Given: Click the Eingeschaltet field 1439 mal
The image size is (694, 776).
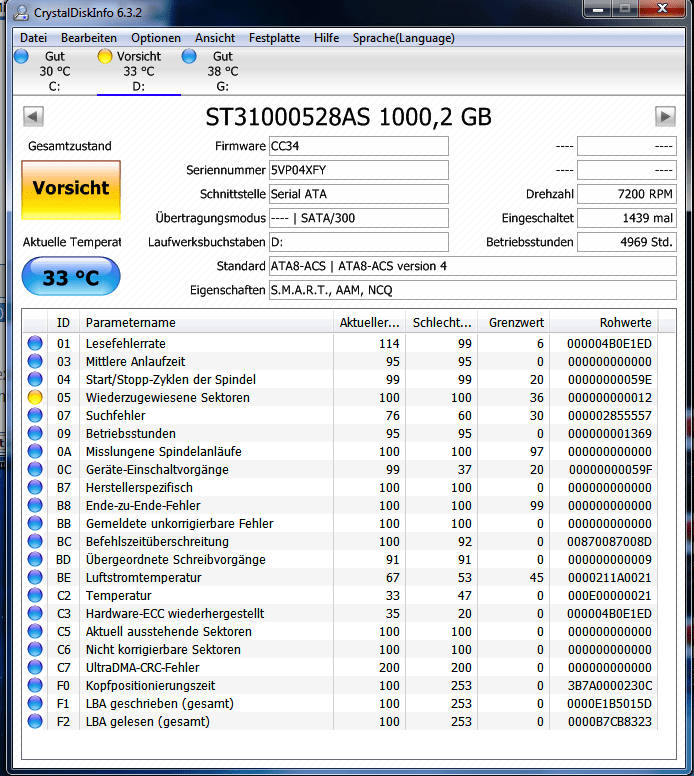Looking at the screenshot, I should [627, 218].
